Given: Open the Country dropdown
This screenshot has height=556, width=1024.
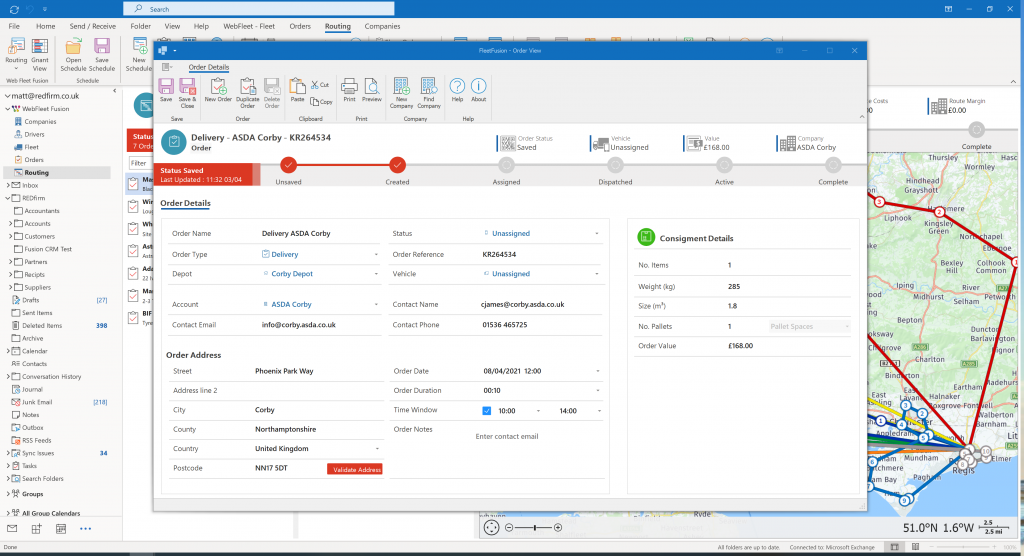Looking at the screenshot, I should 377,449.
